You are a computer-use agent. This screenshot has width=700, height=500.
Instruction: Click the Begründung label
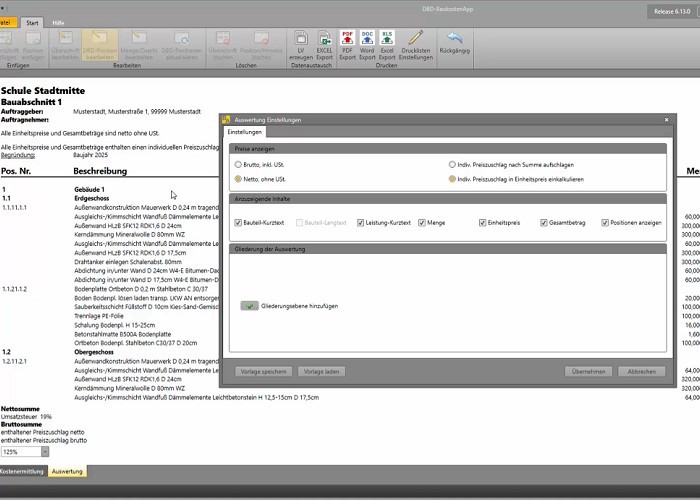pyautogui.click(x=18, y=155)
